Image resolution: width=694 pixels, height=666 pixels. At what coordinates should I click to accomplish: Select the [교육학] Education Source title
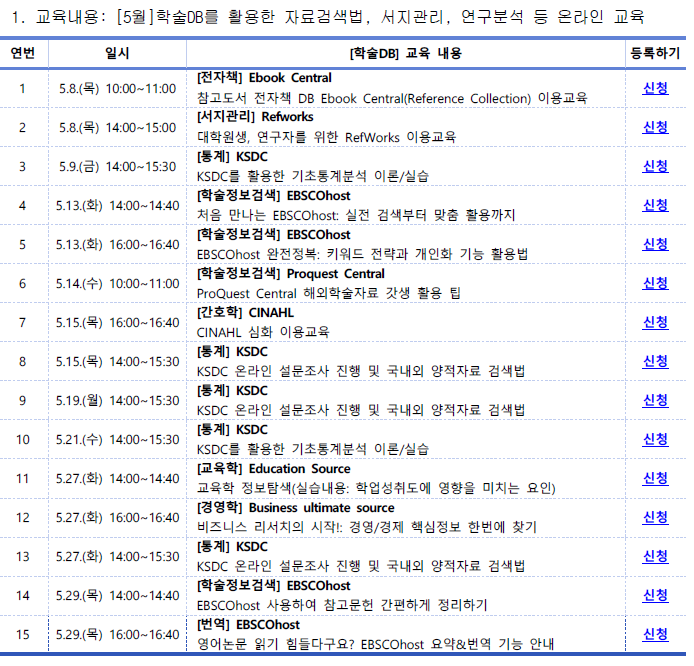pyautogui.click(x=274, y=468)
